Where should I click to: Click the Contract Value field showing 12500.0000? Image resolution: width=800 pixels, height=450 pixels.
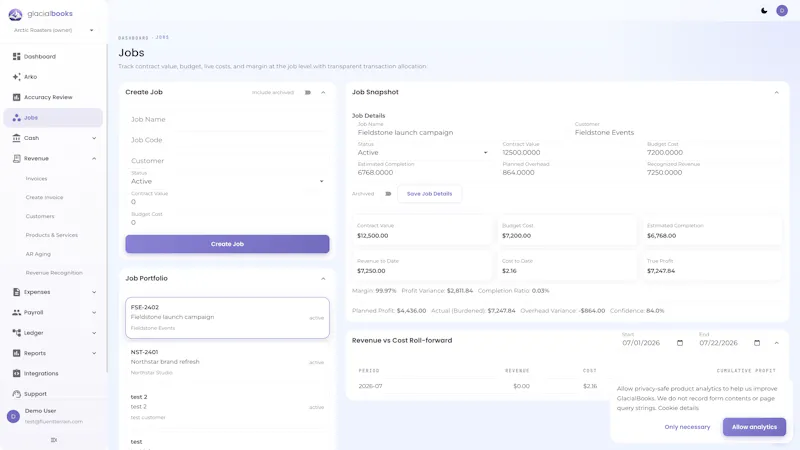[x=567, y=150]
